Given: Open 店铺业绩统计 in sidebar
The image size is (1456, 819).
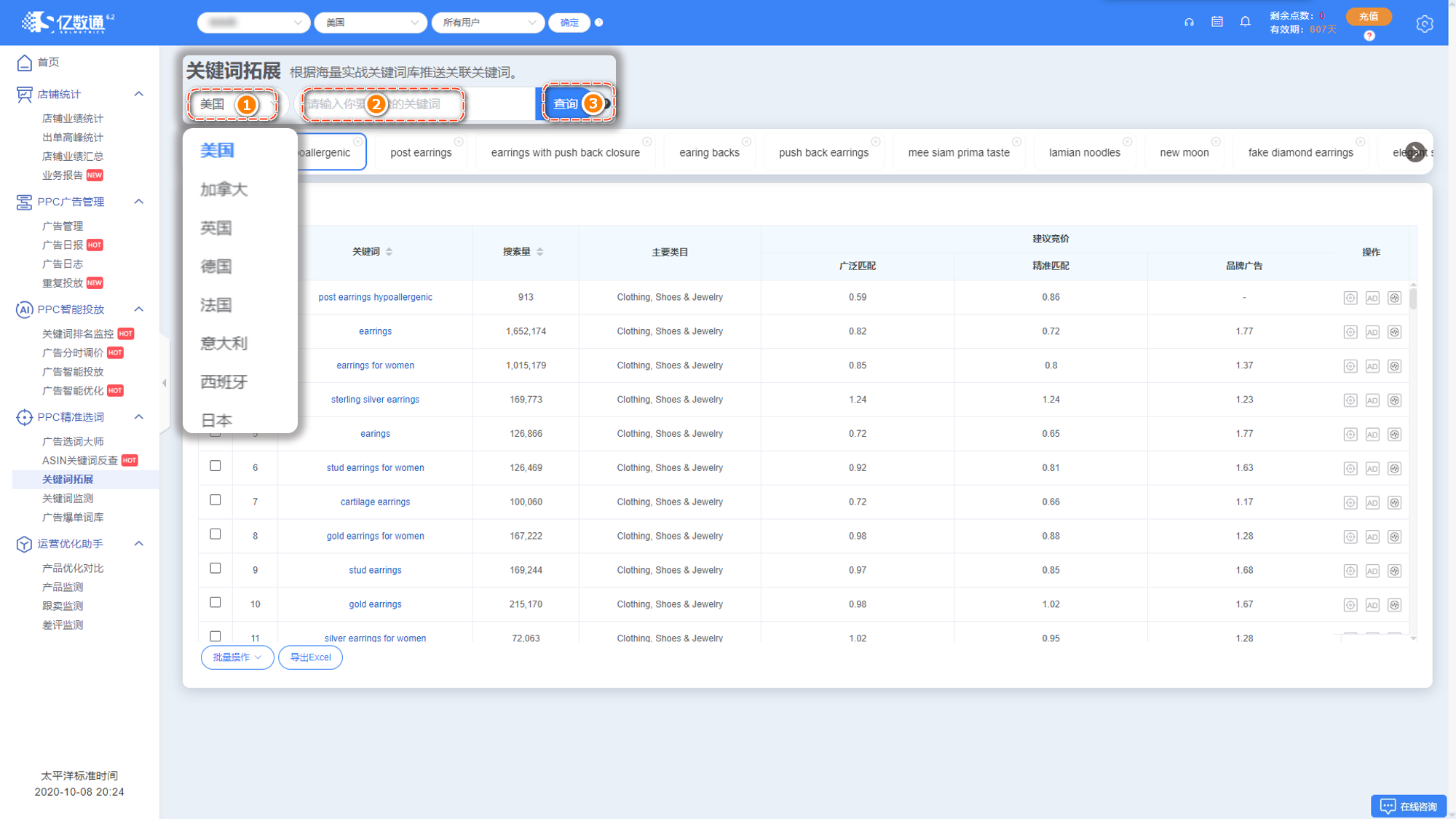Looking at the screenshot, I should 73,118.
